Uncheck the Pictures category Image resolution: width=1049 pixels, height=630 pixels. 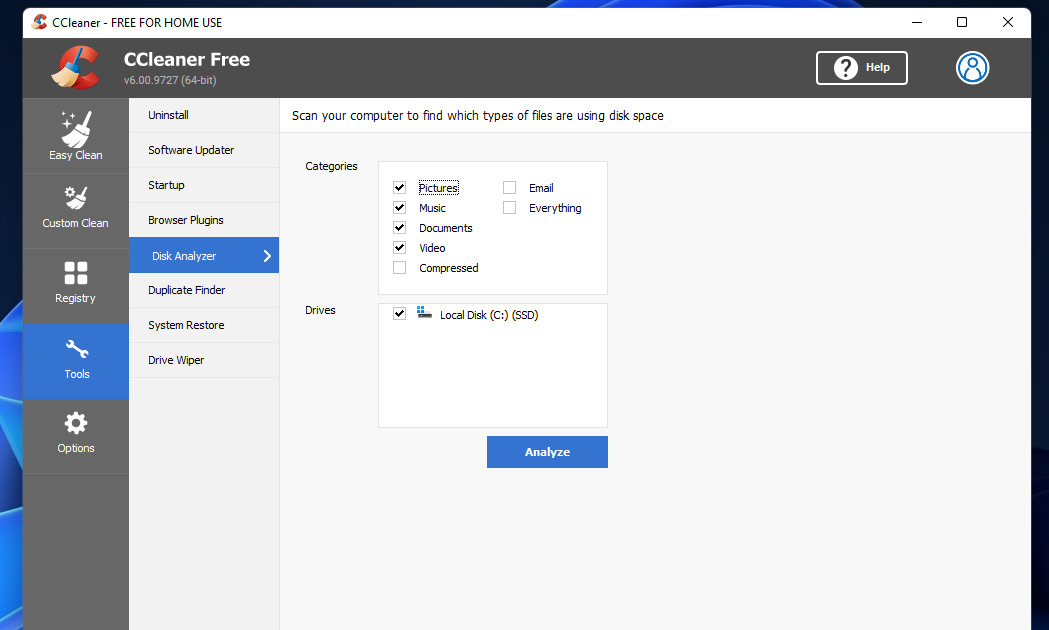pyautogui.click(x=399, y=188)
